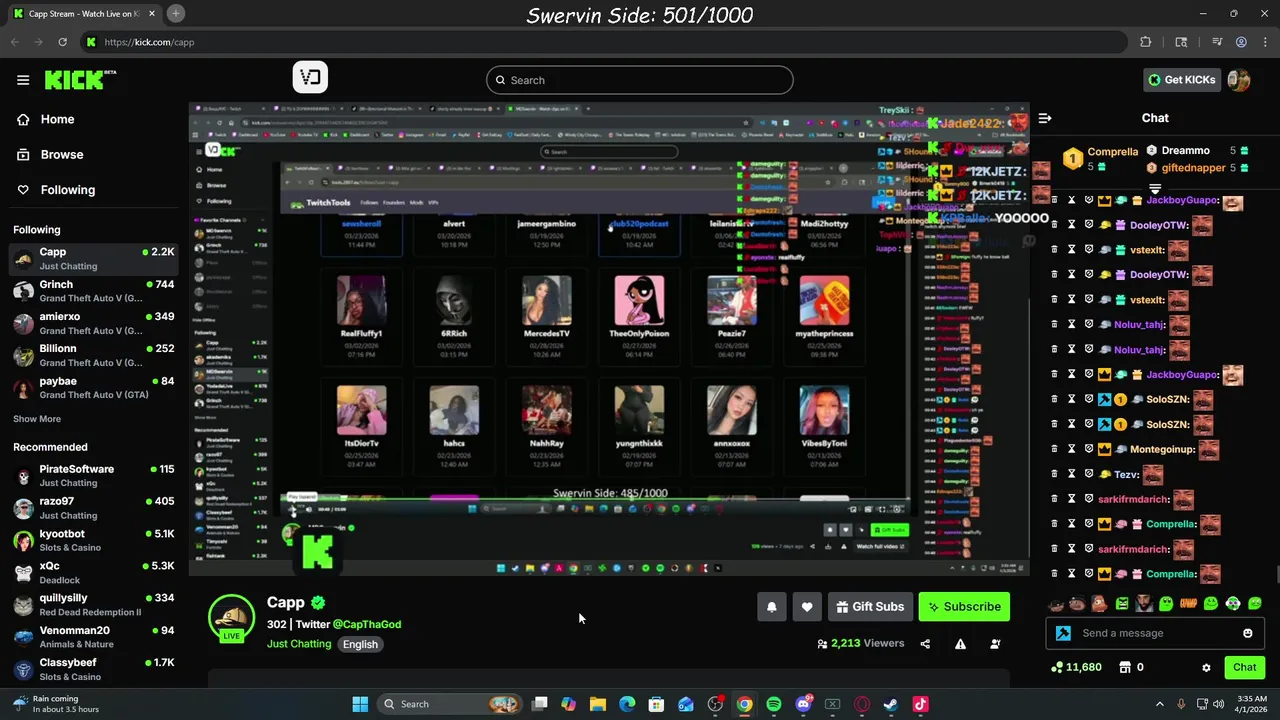Open PirateSoftware recommended channel
This screenshot has height=720, width=1280.
tap(94, 475)
